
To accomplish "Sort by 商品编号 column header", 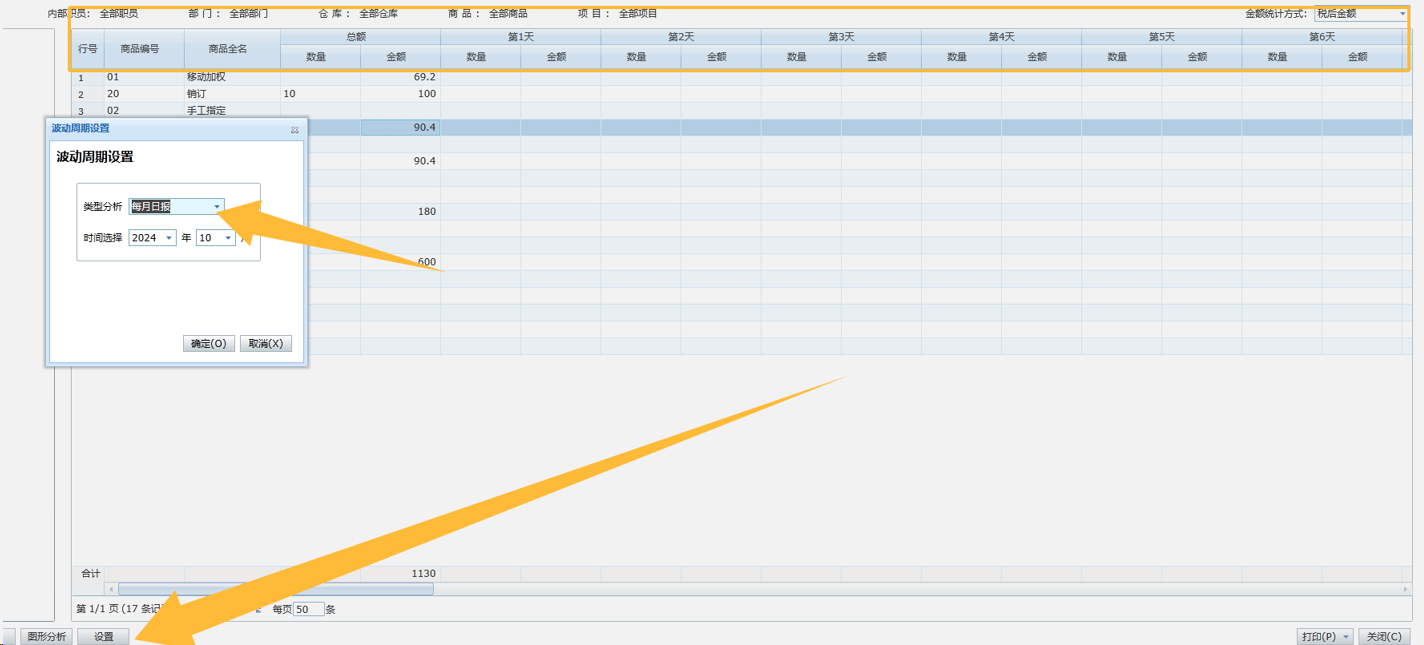I will (139, 49).
